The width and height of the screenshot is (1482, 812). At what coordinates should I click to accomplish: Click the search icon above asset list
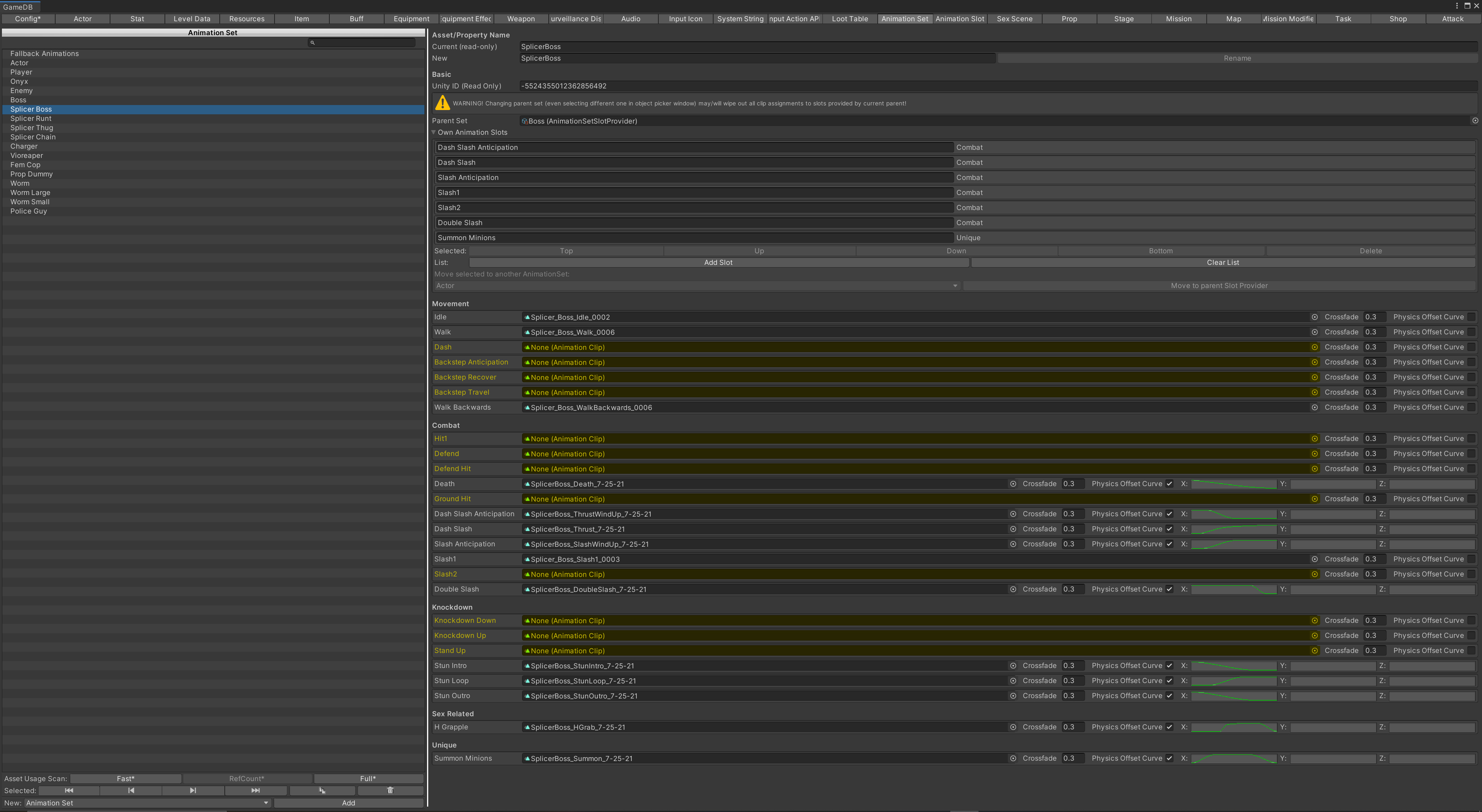(x=312, y=42)
